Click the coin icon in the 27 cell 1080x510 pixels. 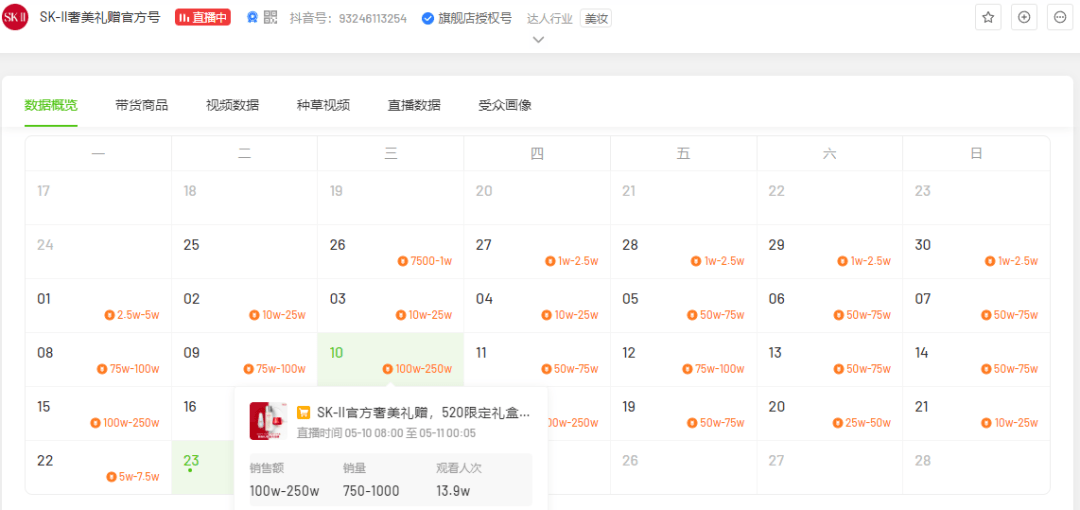click(550, 261)
